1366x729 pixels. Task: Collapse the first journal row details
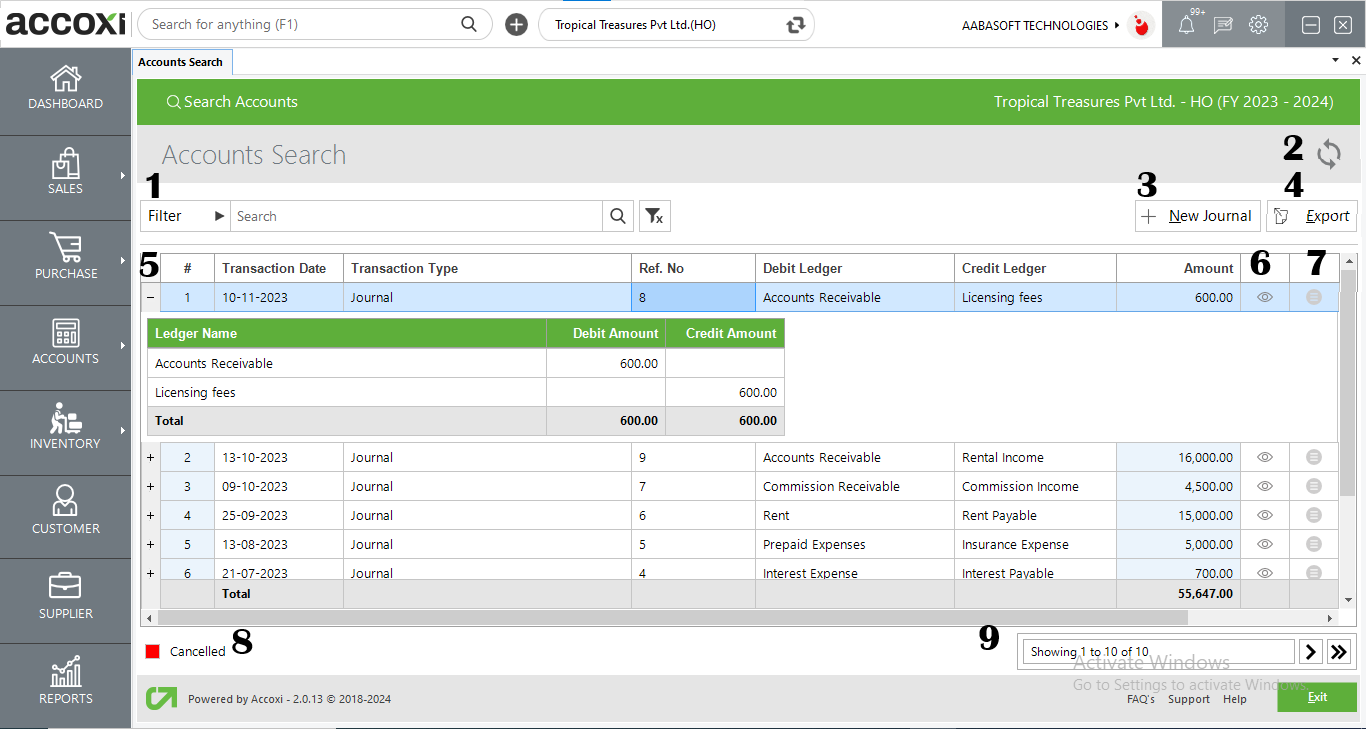[150, 297]
